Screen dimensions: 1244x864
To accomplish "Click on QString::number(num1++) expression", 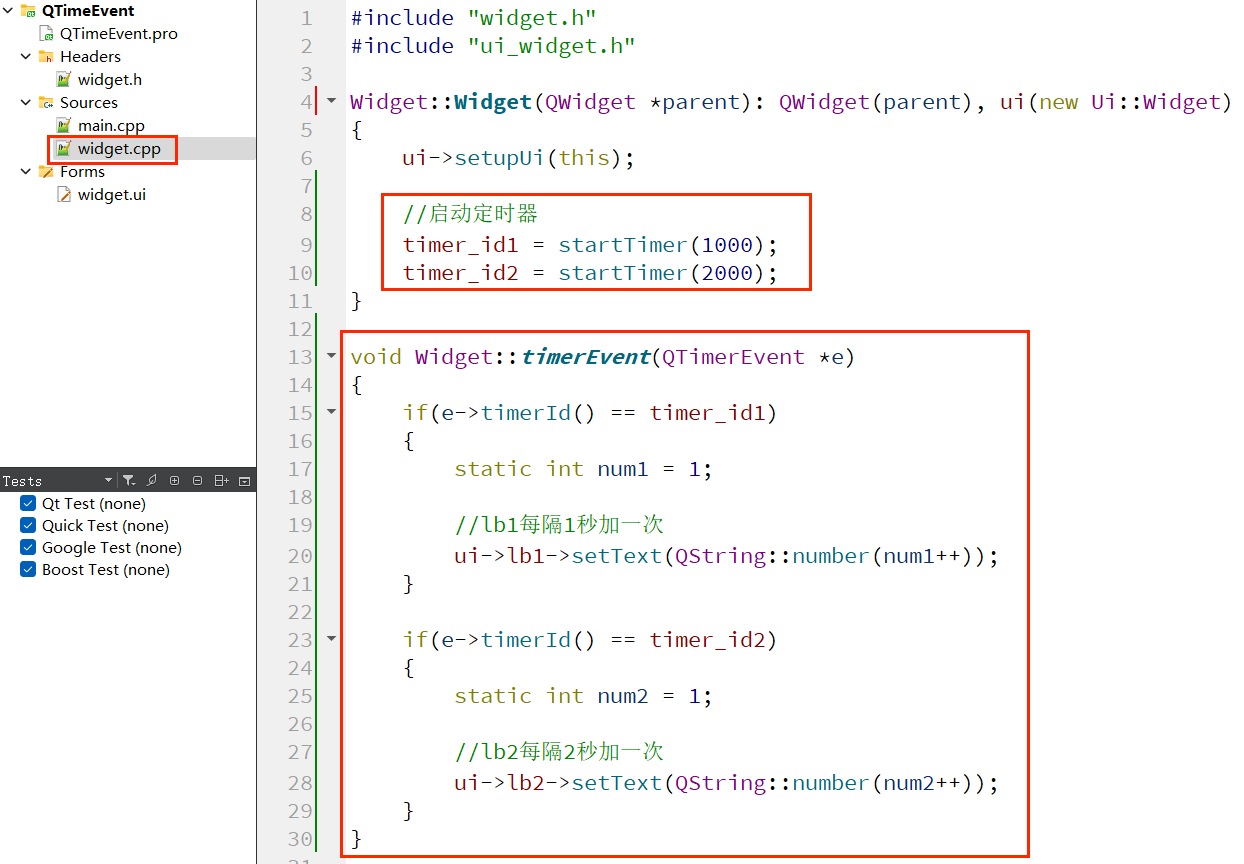I will 830,556.
